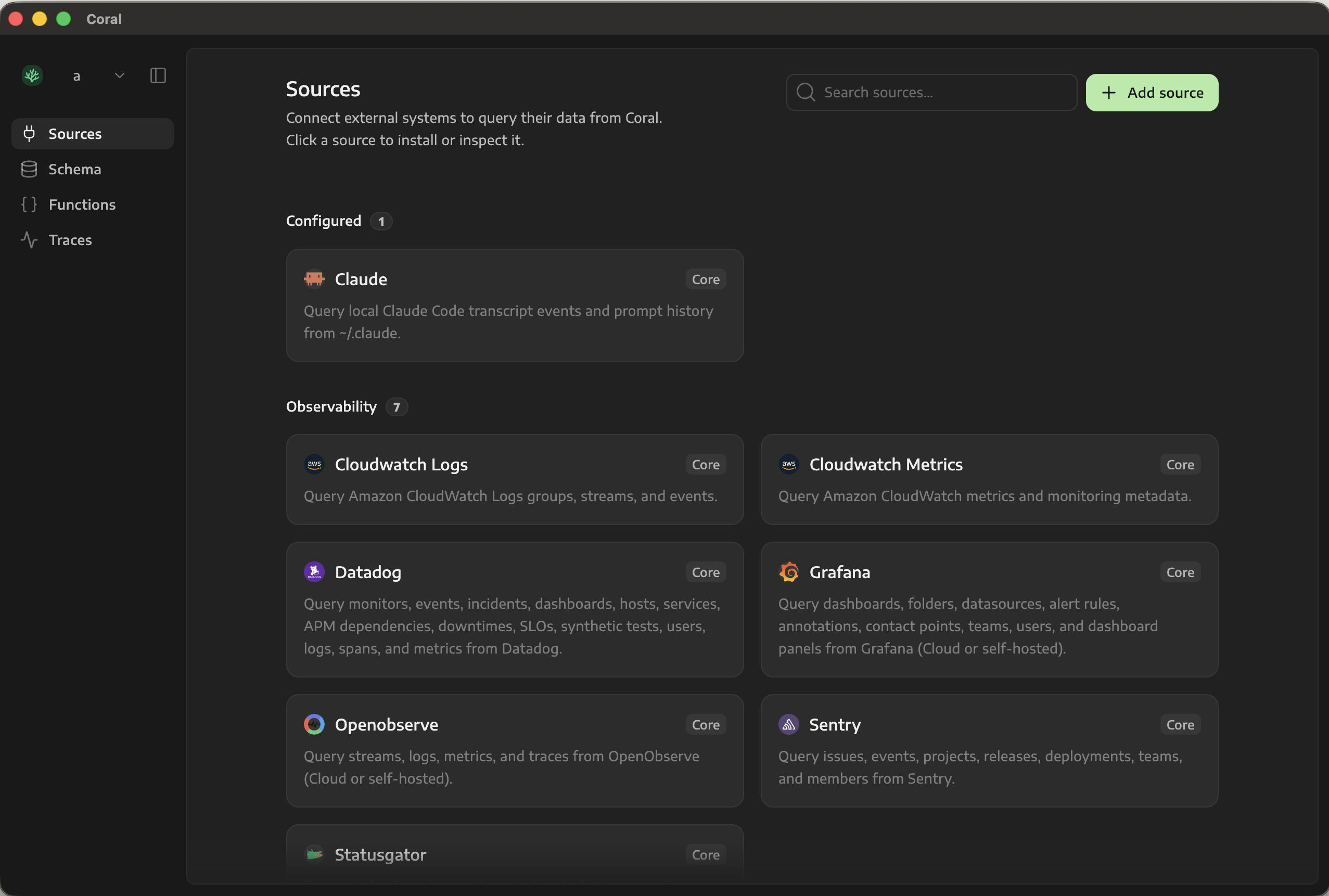Click the 'Sources' page heading
This screenshot has width=1329, height=896.
[x=323, y=89]
